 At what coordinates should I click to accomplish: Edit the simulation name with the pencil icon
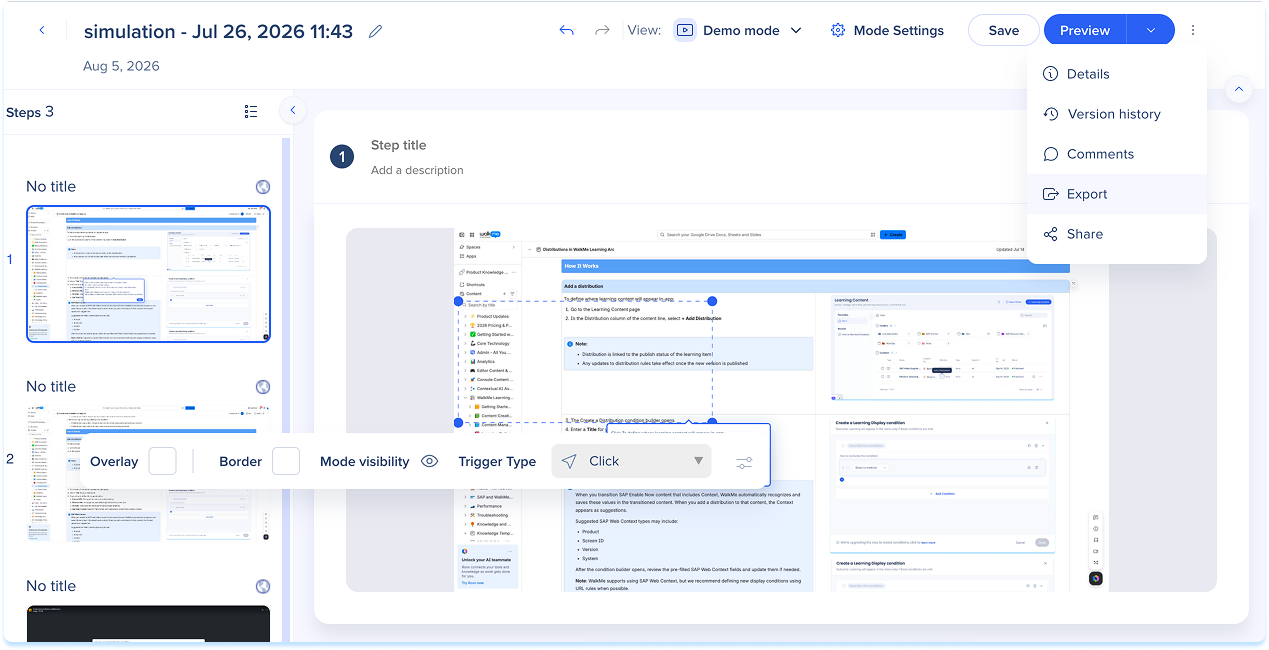pyautogui.click(x=375, y=31)
